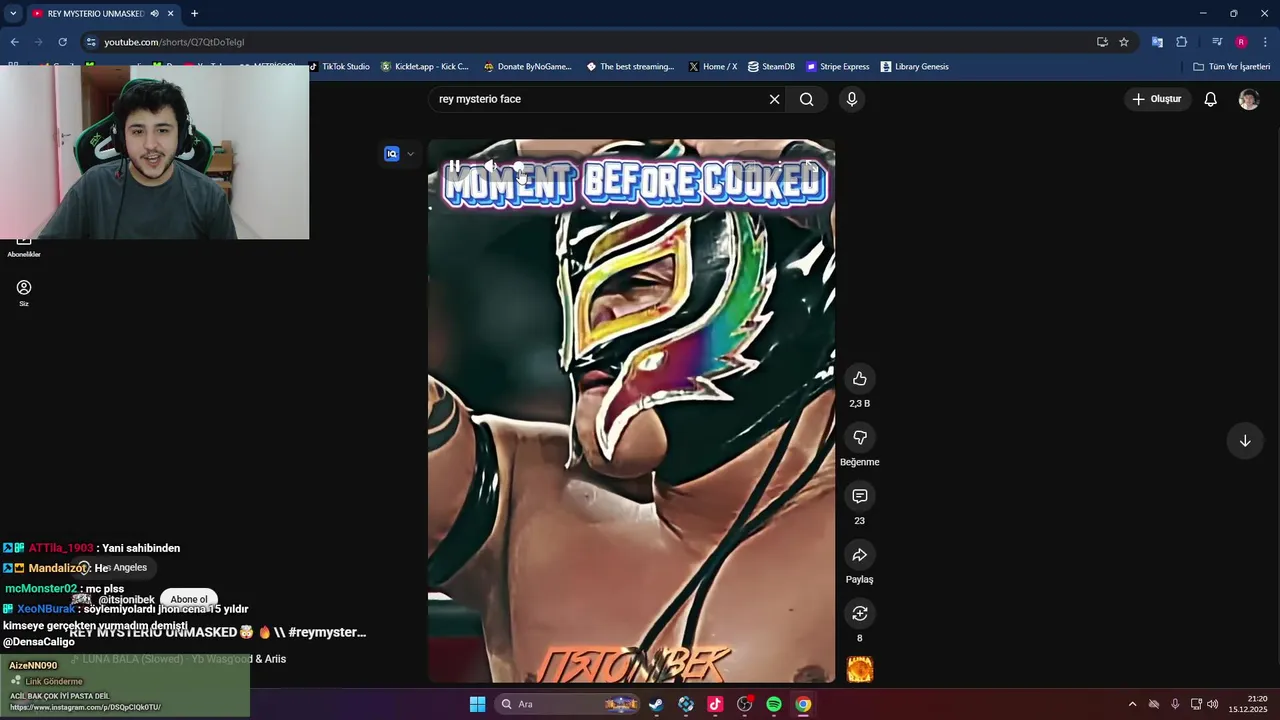
Task: Reload the current page
Action: (62, 42)
